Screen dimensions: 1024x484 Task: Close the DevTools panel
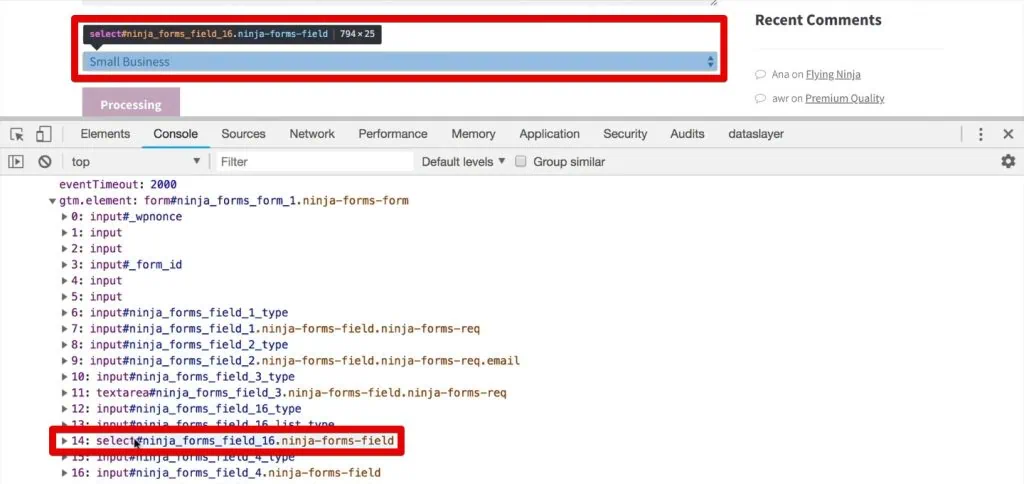[x=1008, y=135]
